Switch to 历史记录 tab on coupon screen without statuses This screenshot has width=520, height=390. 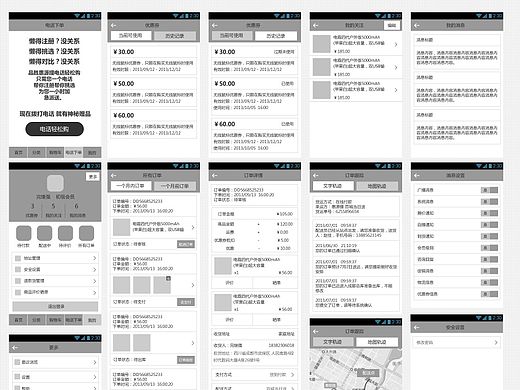[175, 36]
